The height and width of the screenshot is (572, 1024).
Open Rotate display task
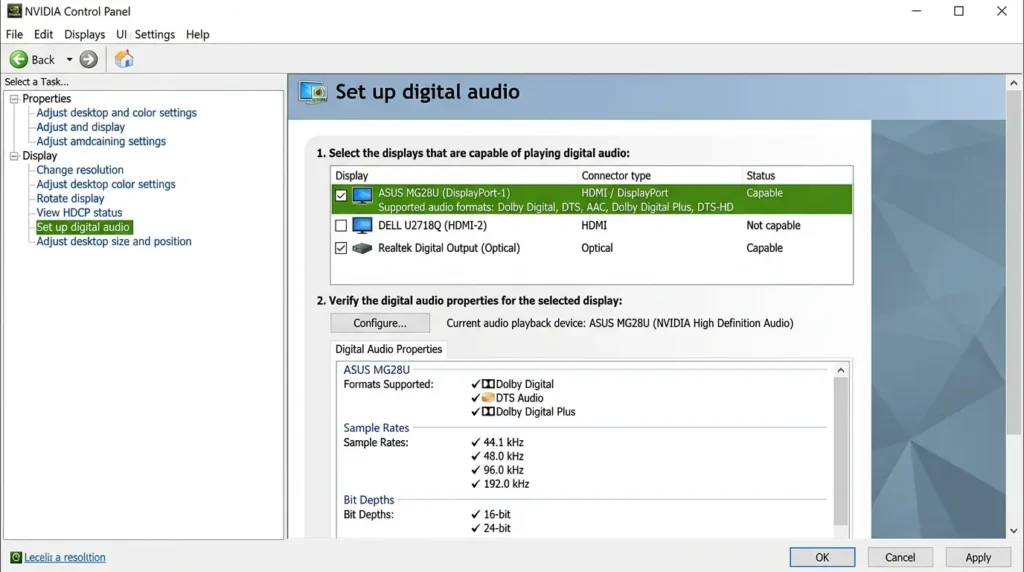[x=71, y=199]
